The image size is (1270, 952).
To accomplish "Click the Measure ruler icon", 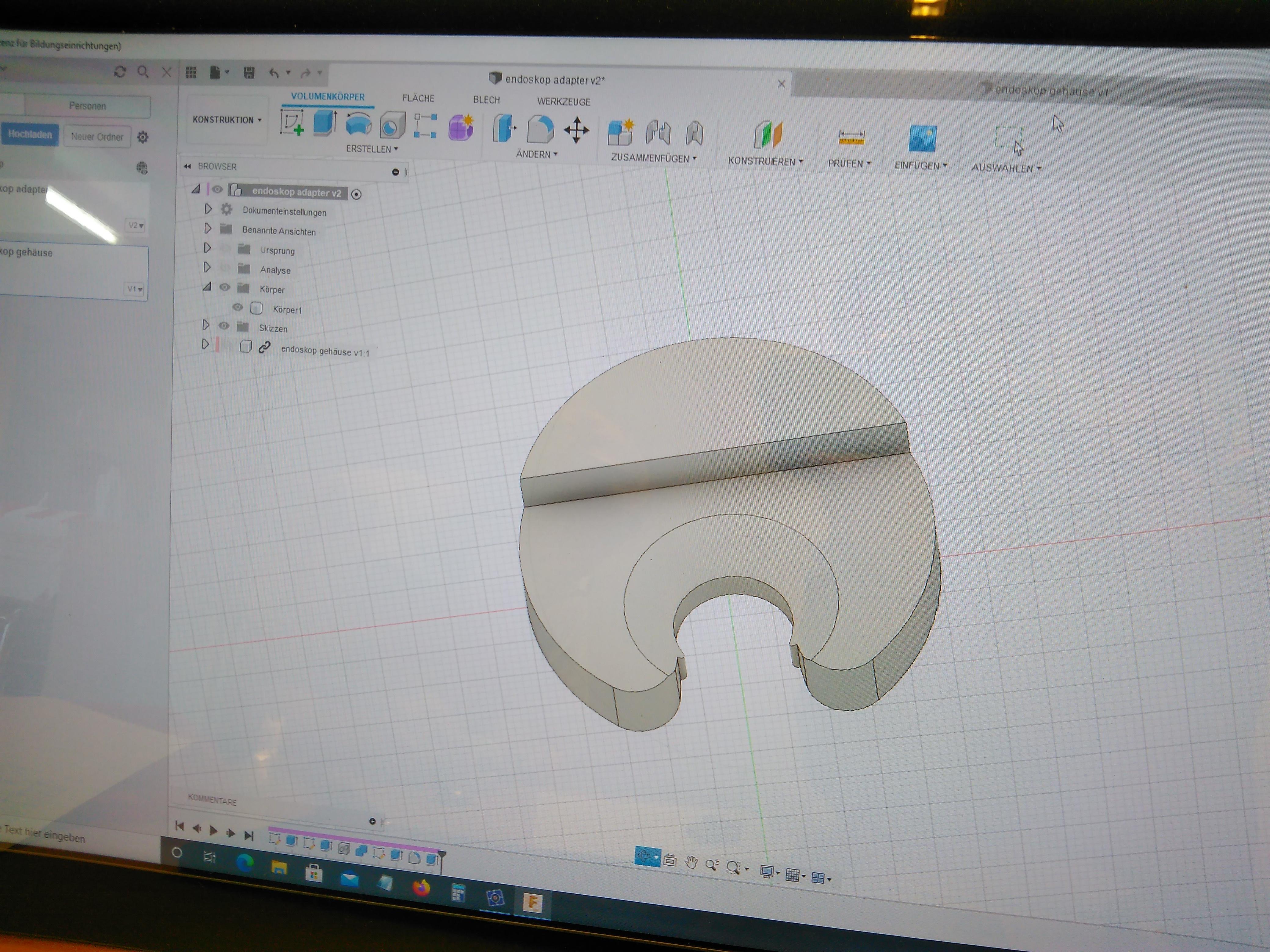I will coord(851,138).
